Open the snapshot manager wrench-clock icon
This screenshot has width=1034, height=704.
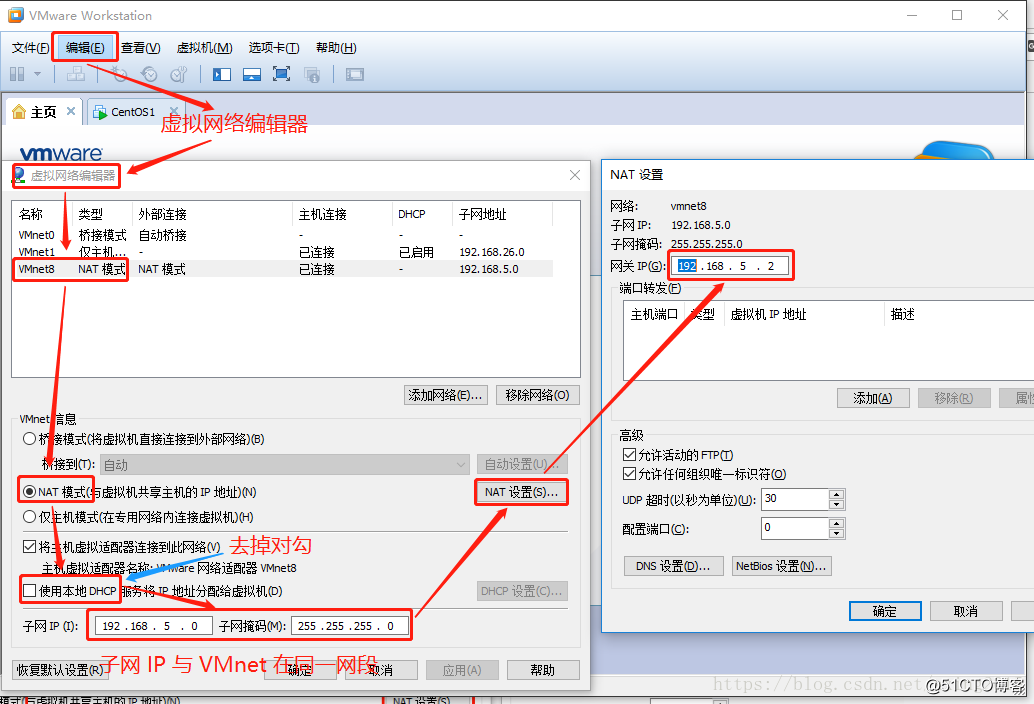(179, 74)
